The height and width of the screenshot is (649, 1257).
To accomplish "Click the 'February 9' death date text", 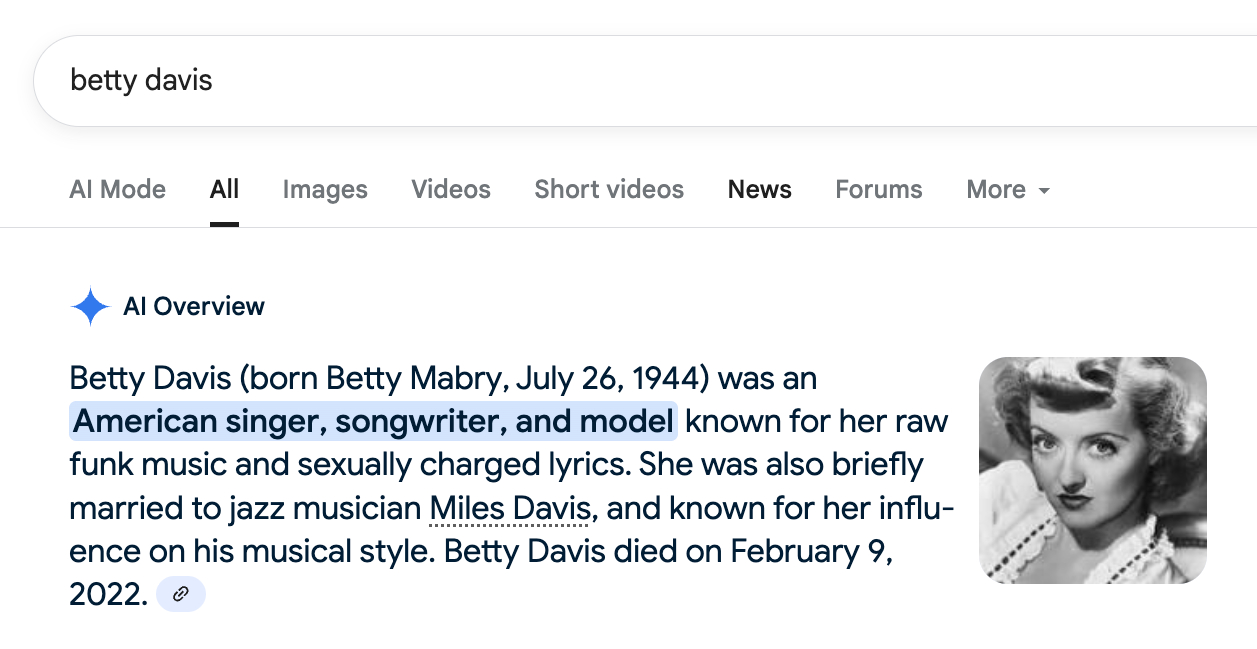I will [809, 551].
